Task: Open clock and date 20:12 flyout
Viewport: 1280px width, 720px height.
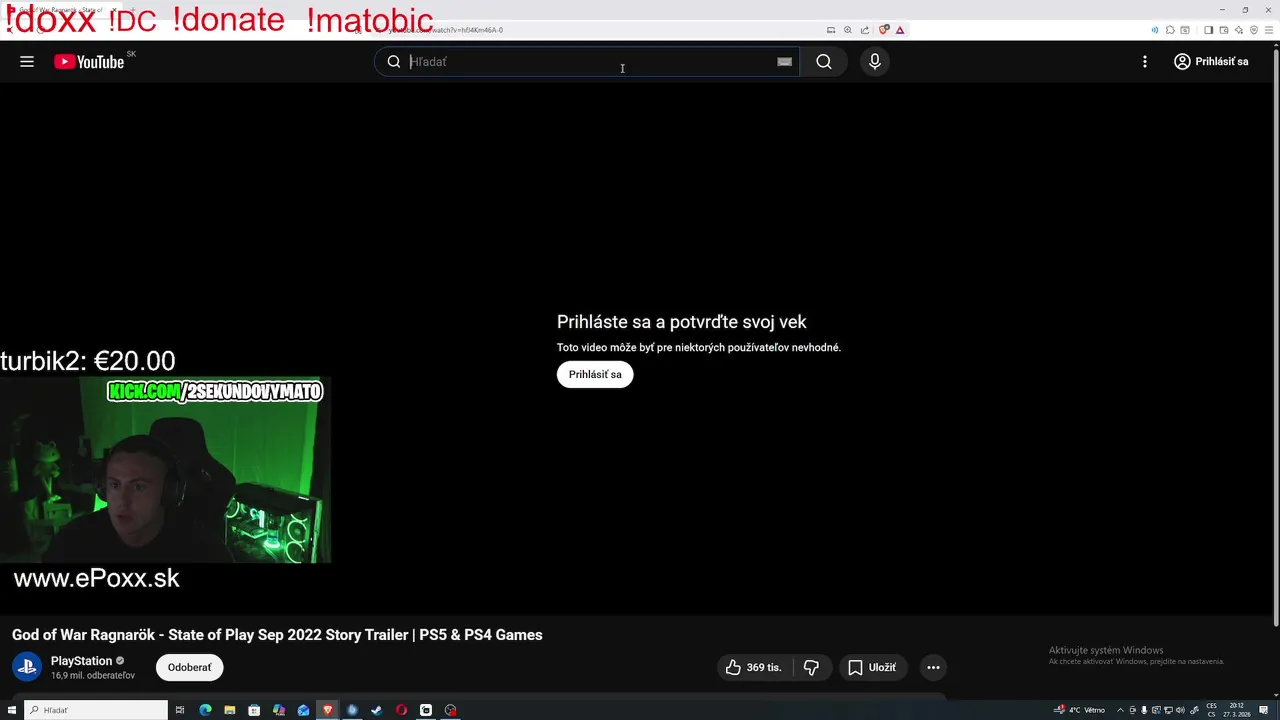Action: [1237, 710]
